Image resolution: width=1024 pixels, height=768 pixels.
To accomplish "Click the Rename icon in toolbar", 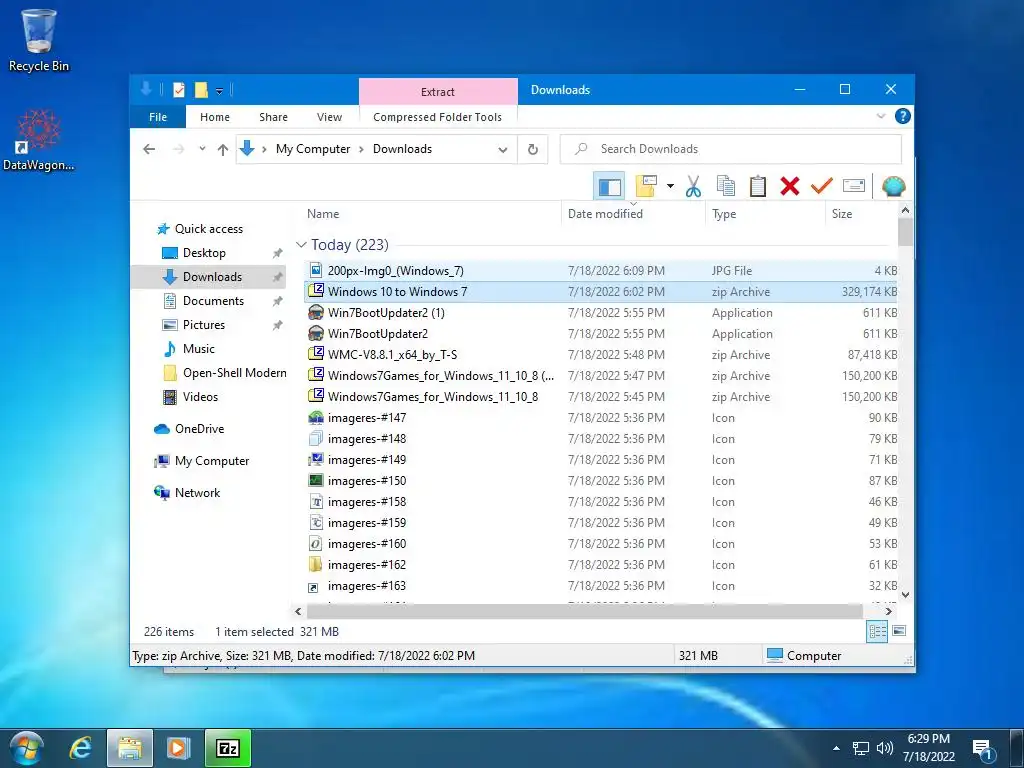I will [x=854, y=187].
